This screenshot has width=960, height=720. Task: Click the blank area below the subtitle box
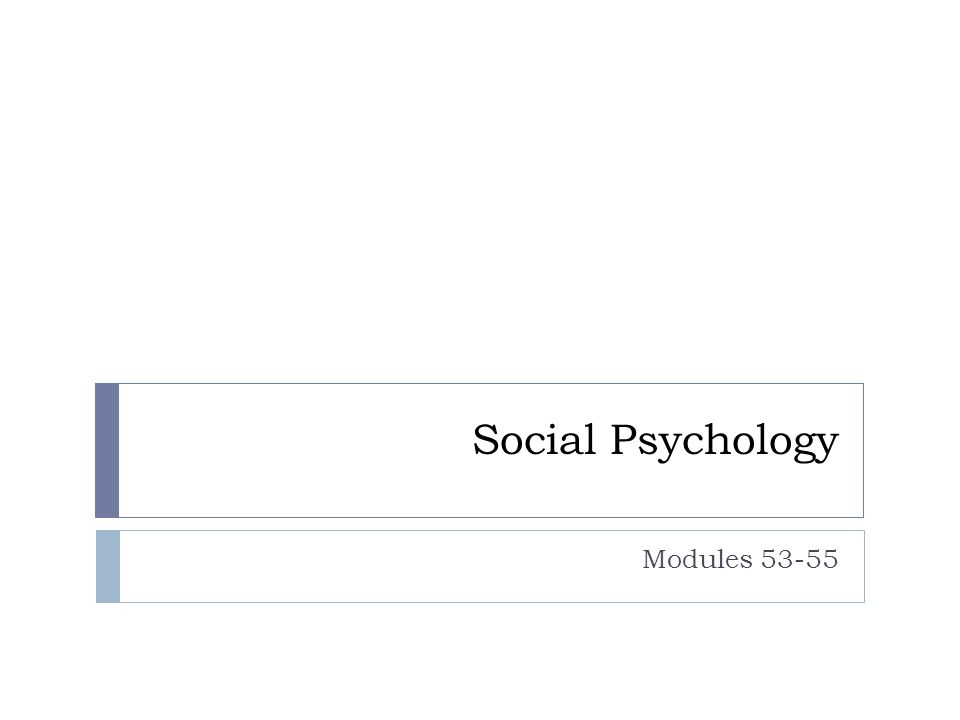[x=480, y=661]
